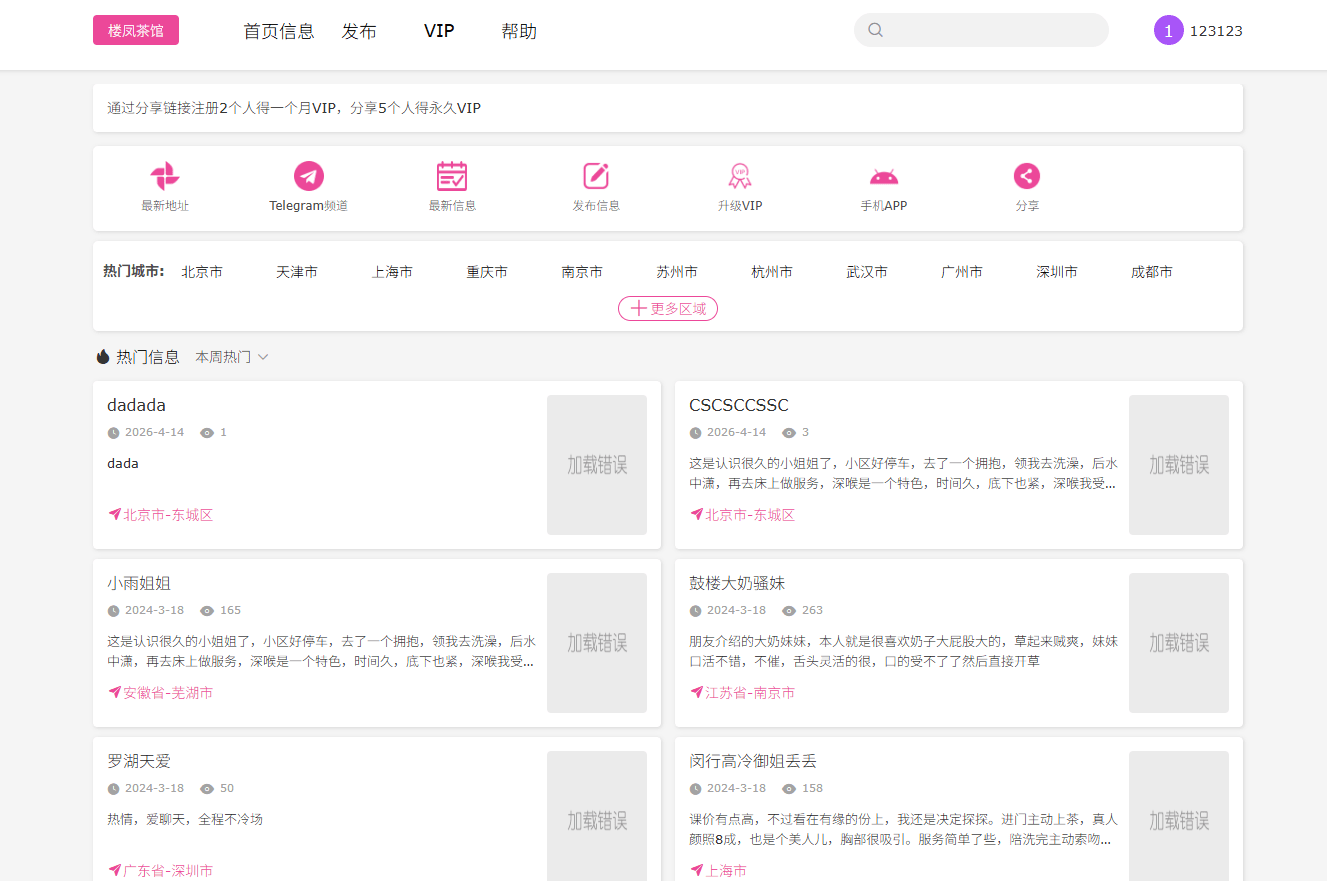Screen dimensions: 1327x881
Task: Click the pinwheel icon for 最新地址
Action: 165,176
